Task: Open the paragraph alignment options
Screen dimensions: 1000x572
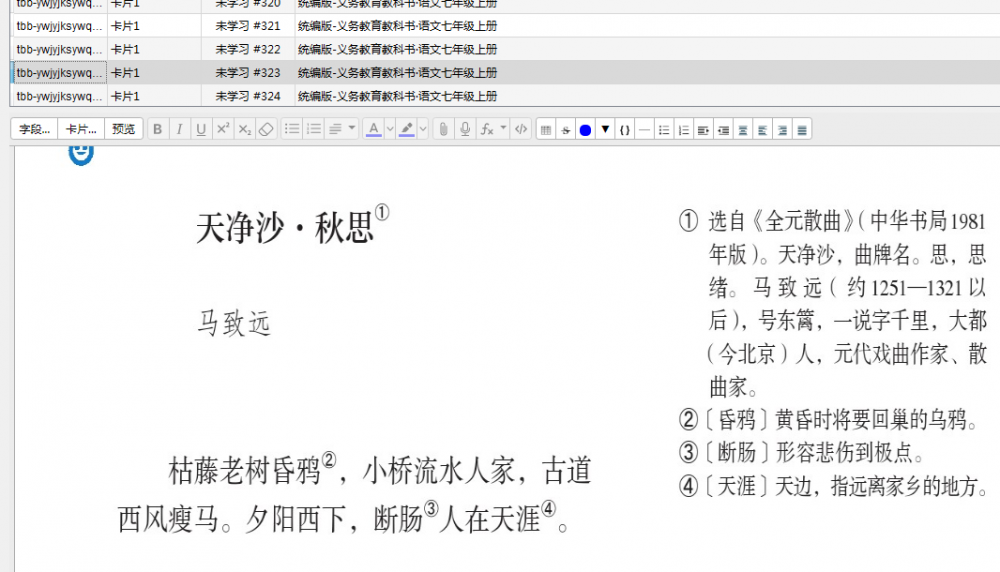Action: click(342, 129)
